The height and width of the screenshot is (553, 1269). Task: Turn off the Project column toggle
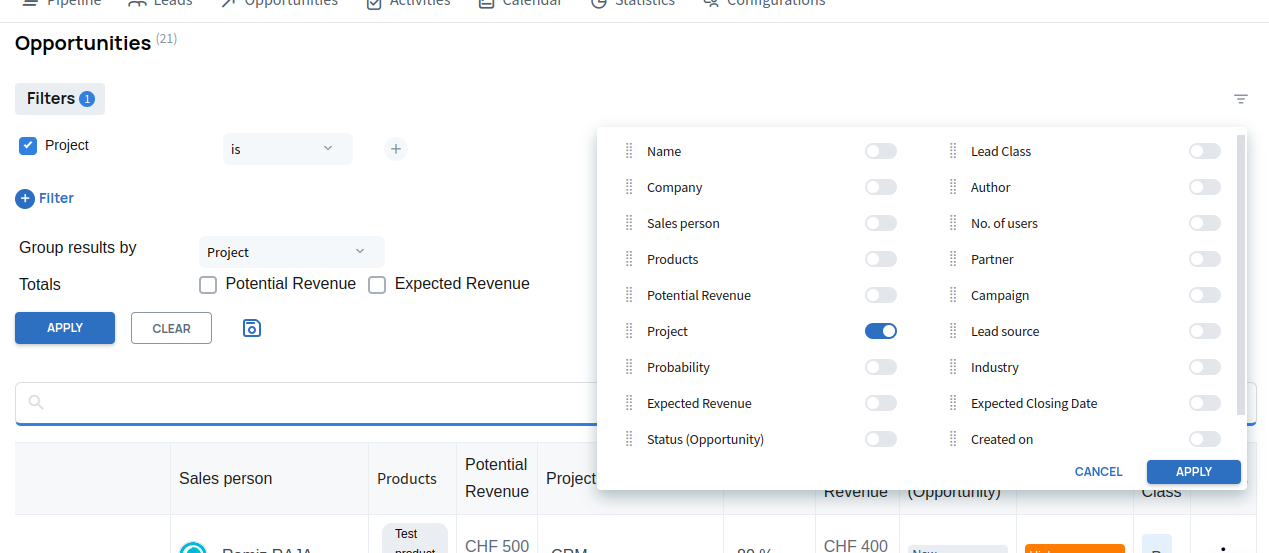(881, 332)
